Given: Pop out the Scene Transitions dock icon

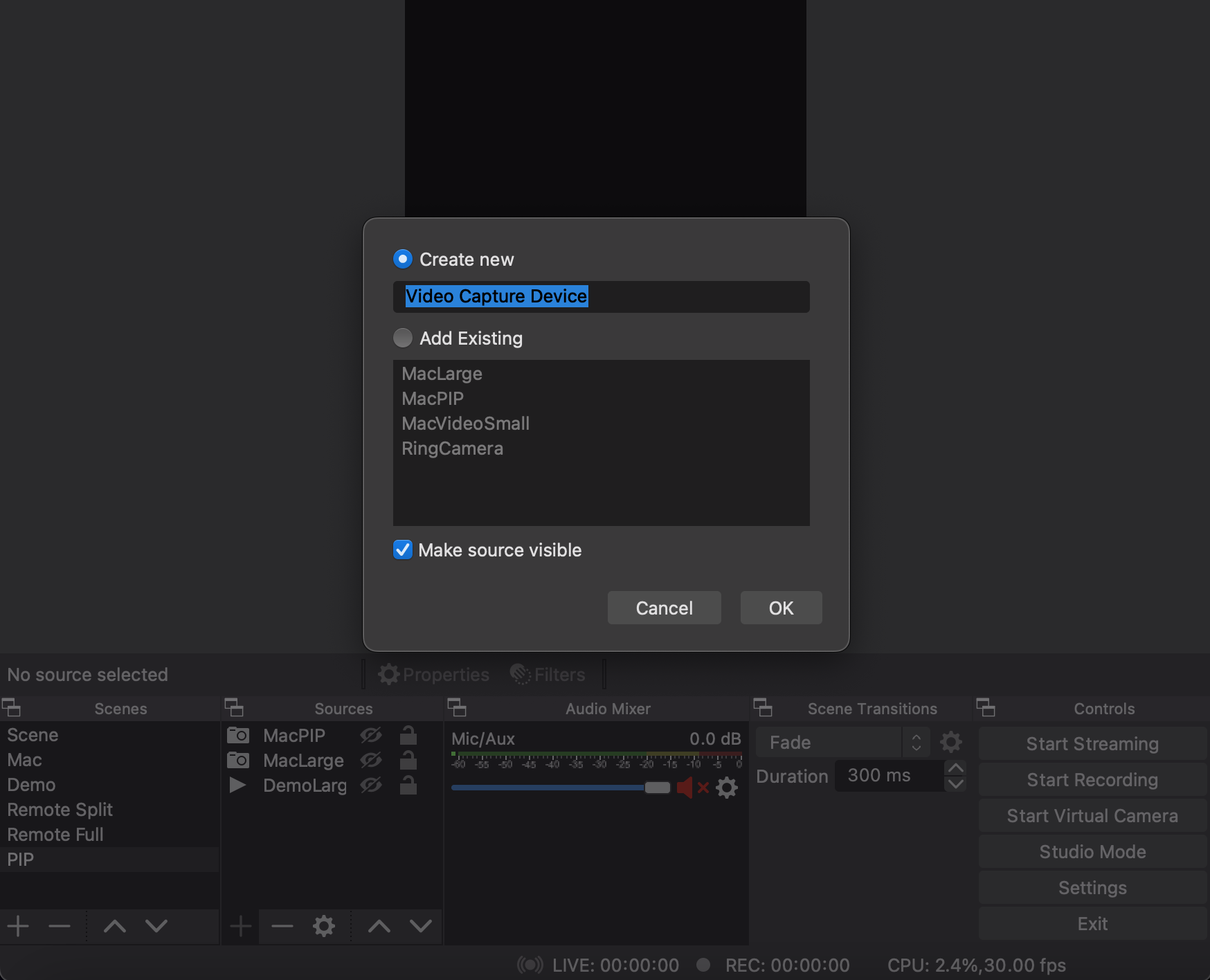Looking at the screenshot, I should click(763, 708).
